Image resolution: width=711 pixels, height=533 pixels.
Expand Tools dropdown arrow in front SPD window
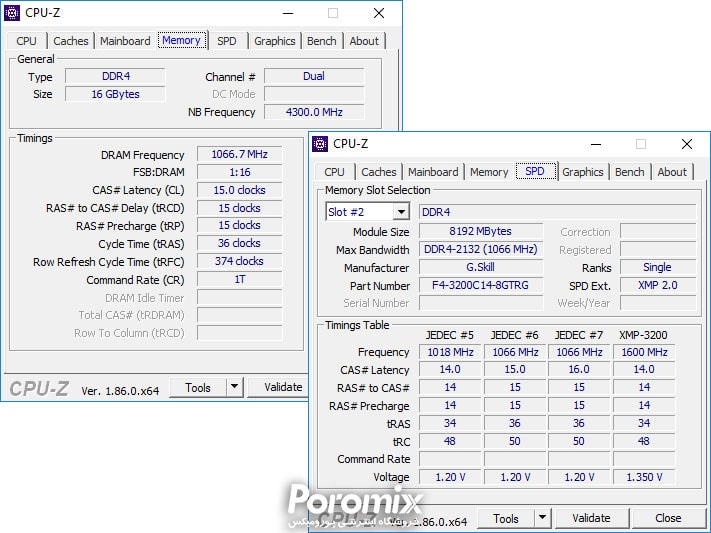[542, 518]
